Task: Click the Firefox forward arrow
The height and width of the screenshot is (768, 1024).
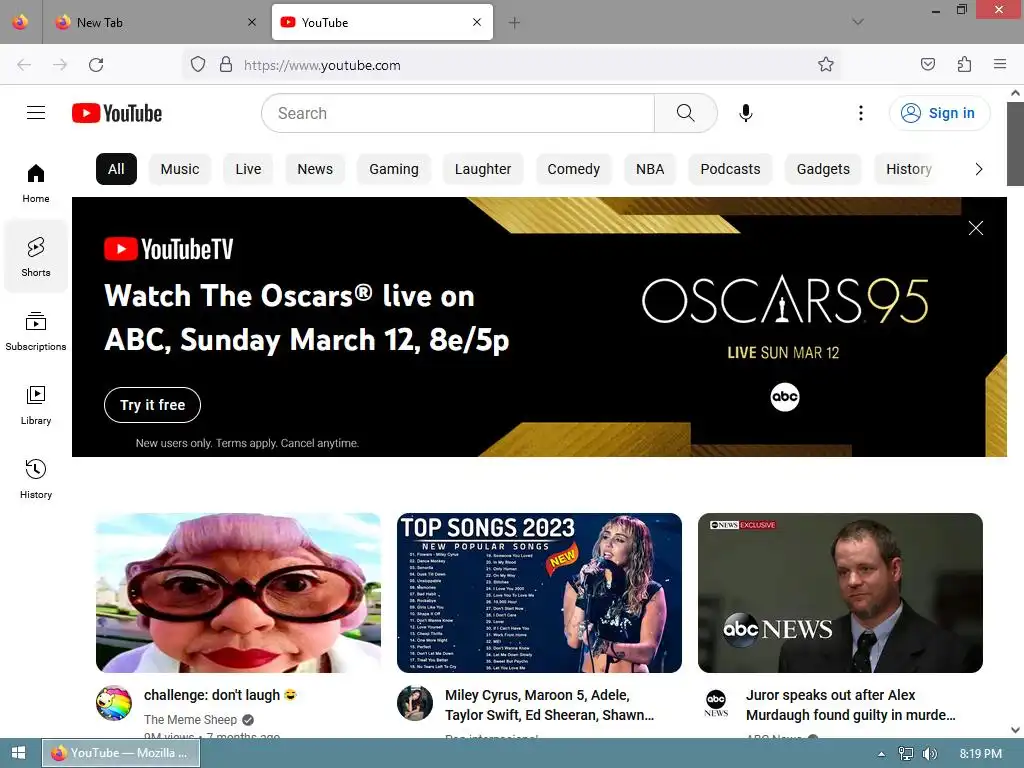Action: pos(60,65)
